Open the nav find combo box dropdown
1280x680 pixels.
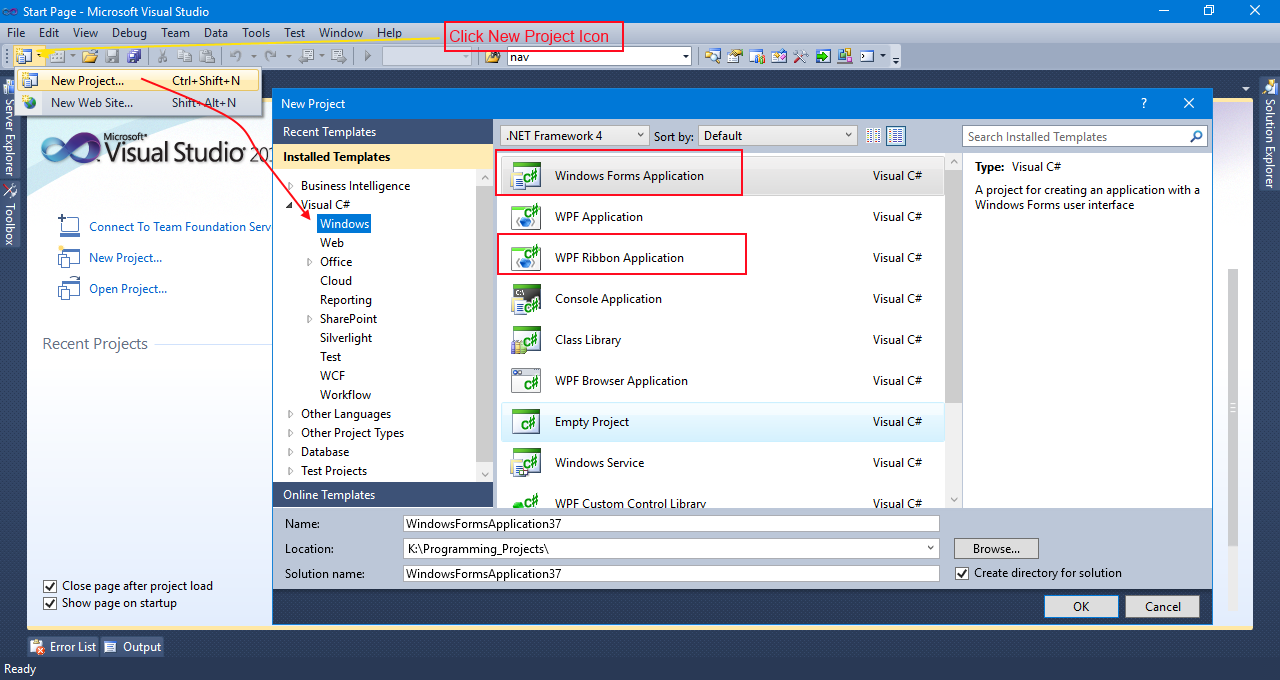tap(686, 57)
